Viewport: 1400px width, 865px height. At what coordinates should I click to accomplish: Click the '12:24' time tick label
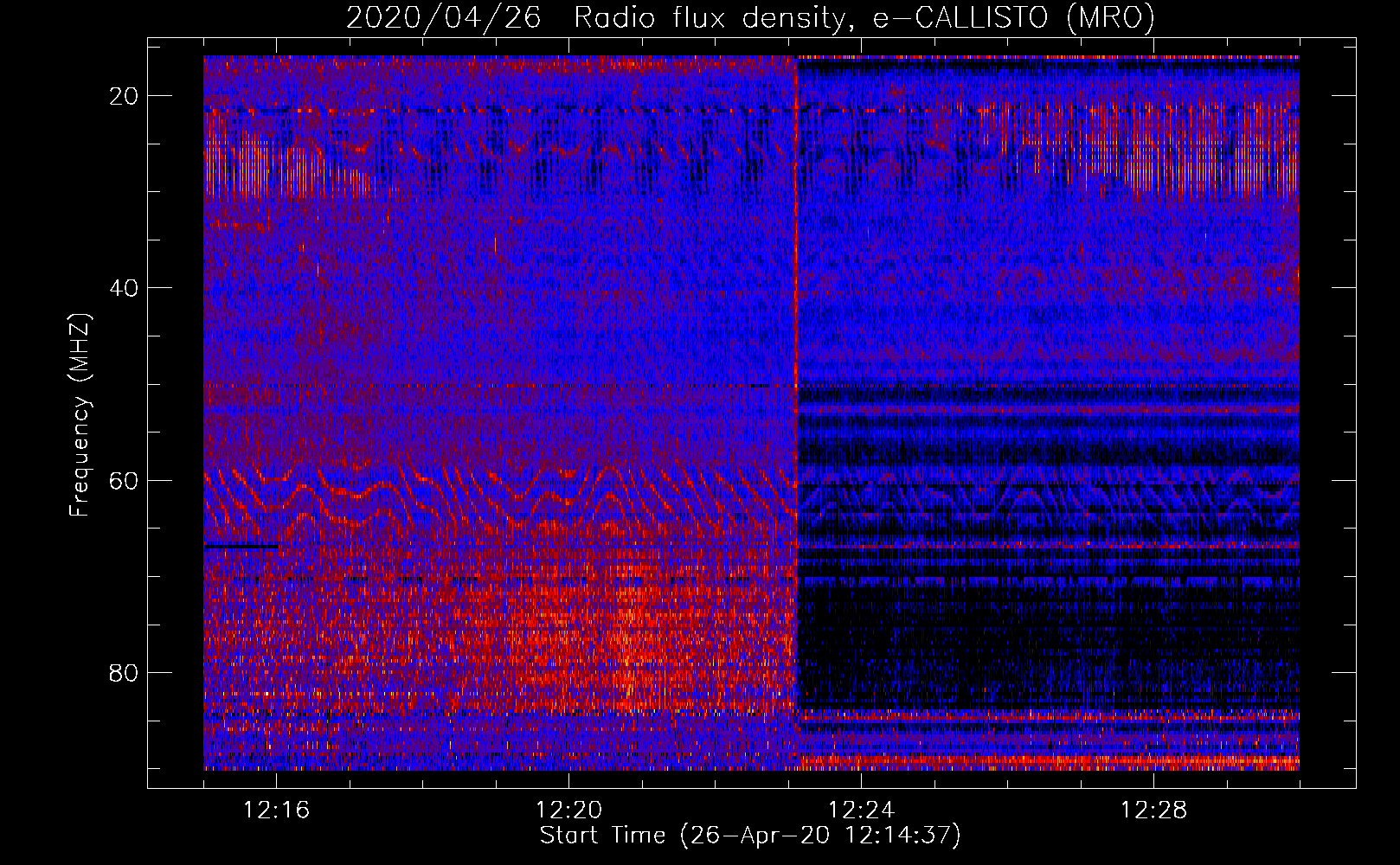point(861,811)
